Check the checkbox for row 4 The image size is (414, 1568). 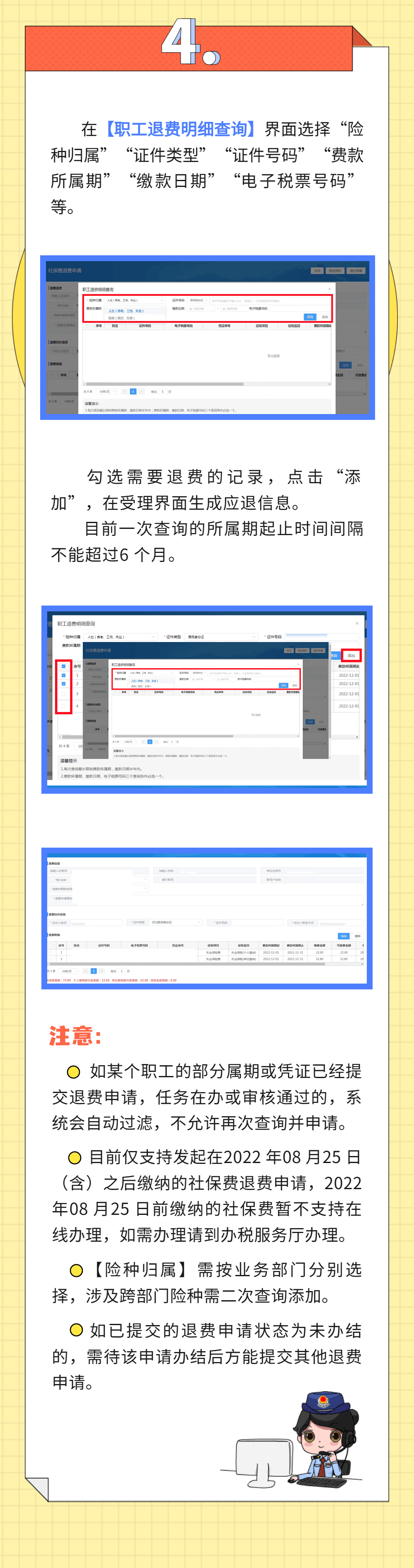[64, 706]
